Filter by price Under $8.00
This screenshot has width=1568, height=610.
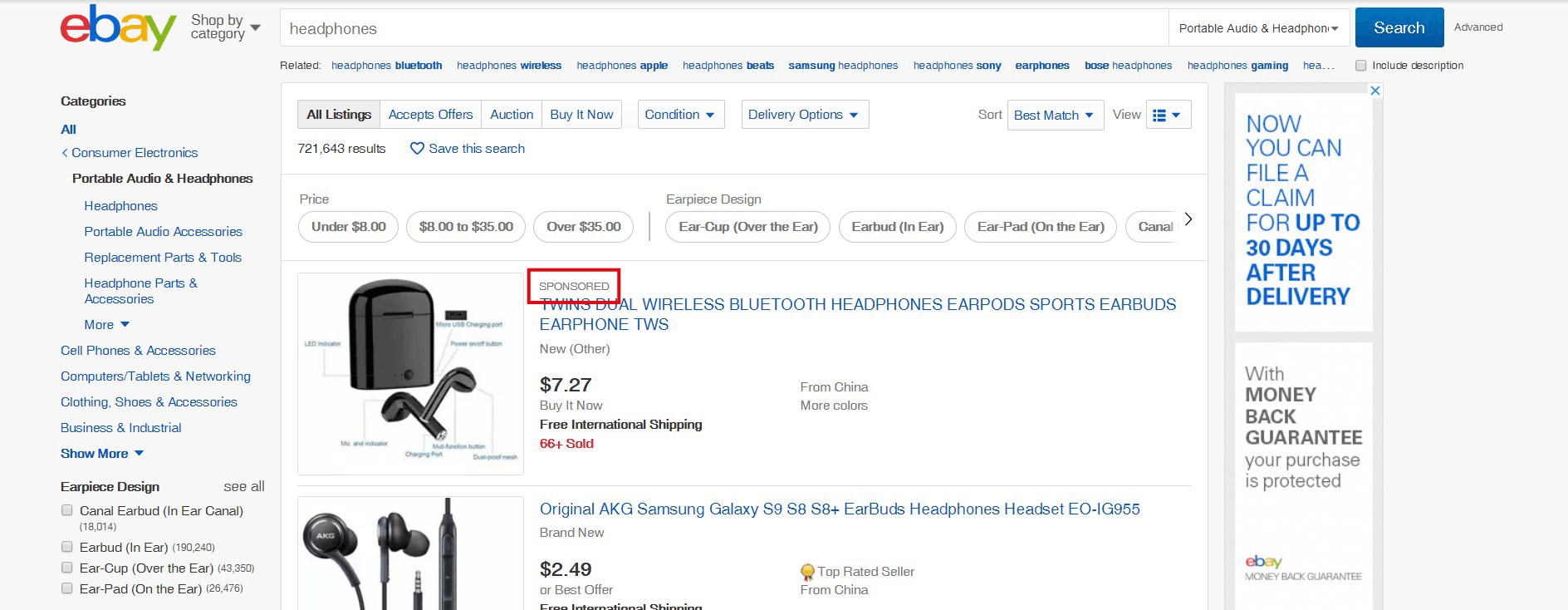[349, 227]
